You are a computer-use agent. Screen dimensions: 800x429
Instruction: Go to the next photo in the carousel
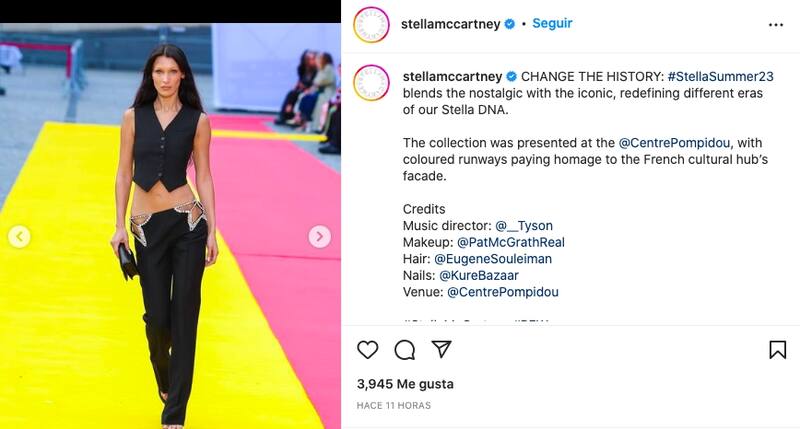coord(319,237)
